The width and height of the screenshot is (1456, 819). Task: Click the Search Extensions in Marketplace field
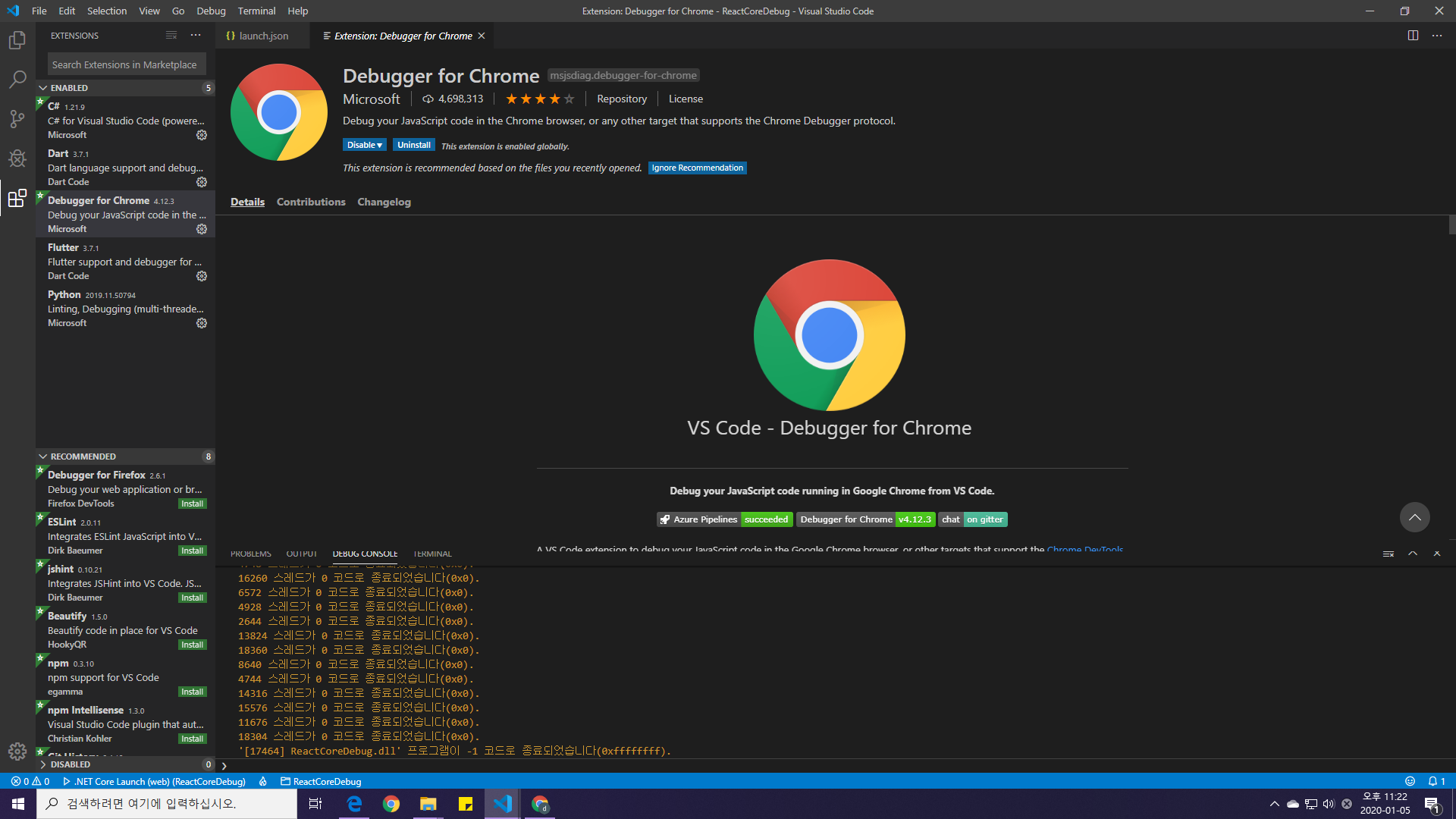coord(126,64)
